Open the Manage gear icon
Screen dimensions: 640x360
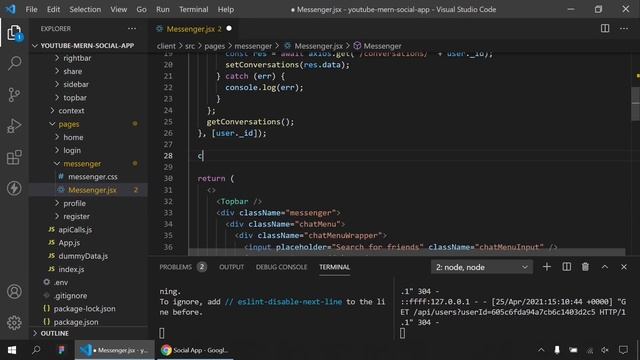14,322
